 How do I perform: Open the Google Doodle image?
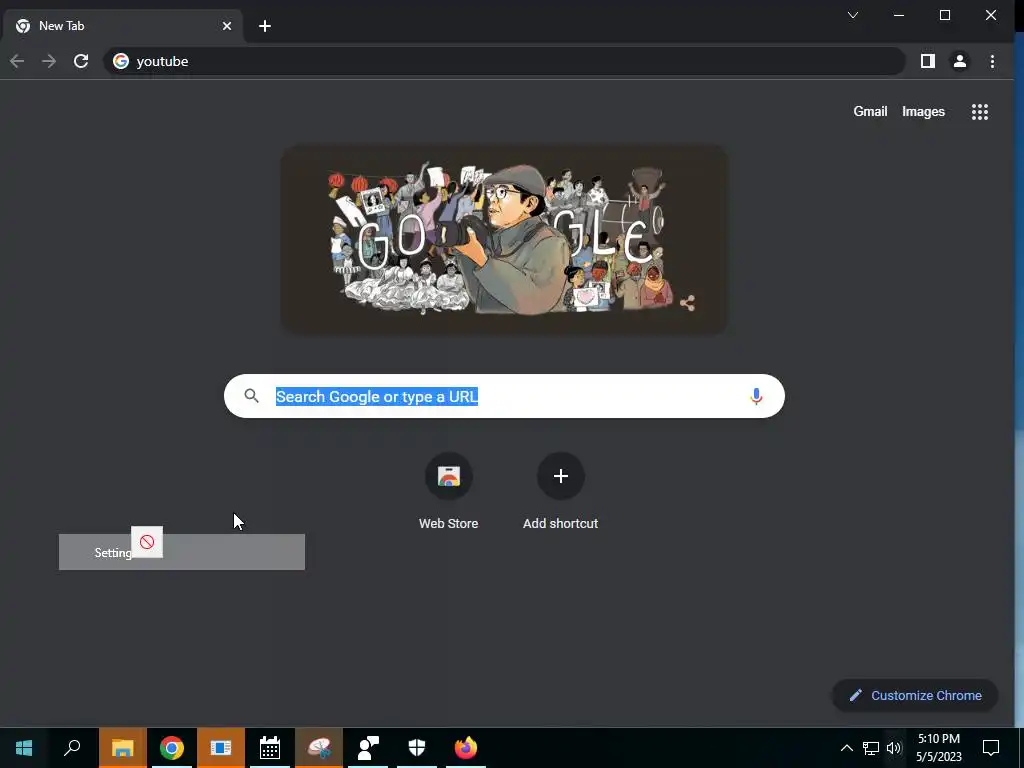point(504,240)
